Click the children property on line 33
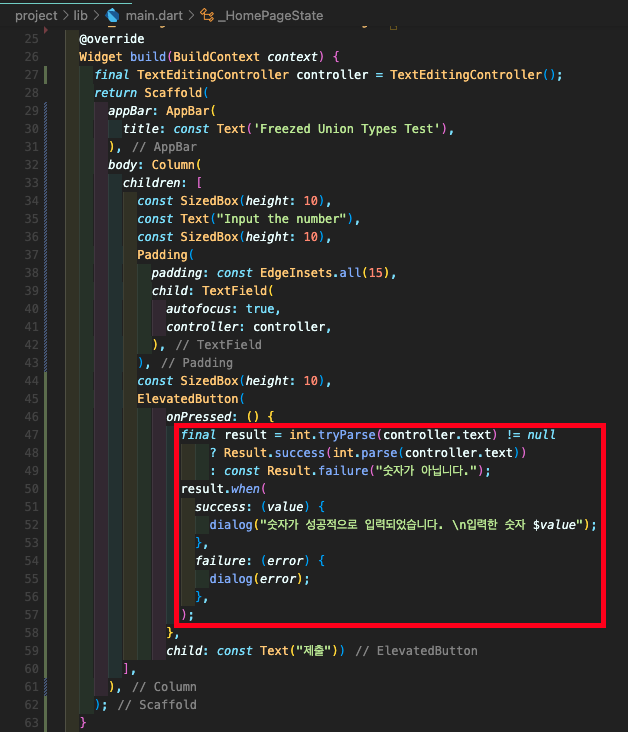The width and height of the screenshot is (628, 732). pos(151,183)
